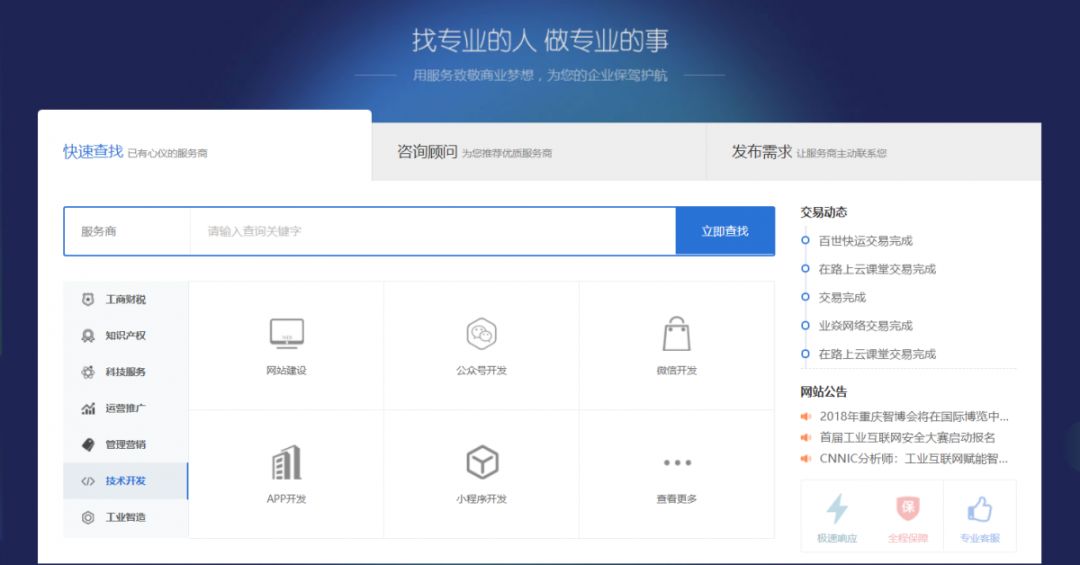Click the 查看更多 three-dots icon

[x=677, y=462]
